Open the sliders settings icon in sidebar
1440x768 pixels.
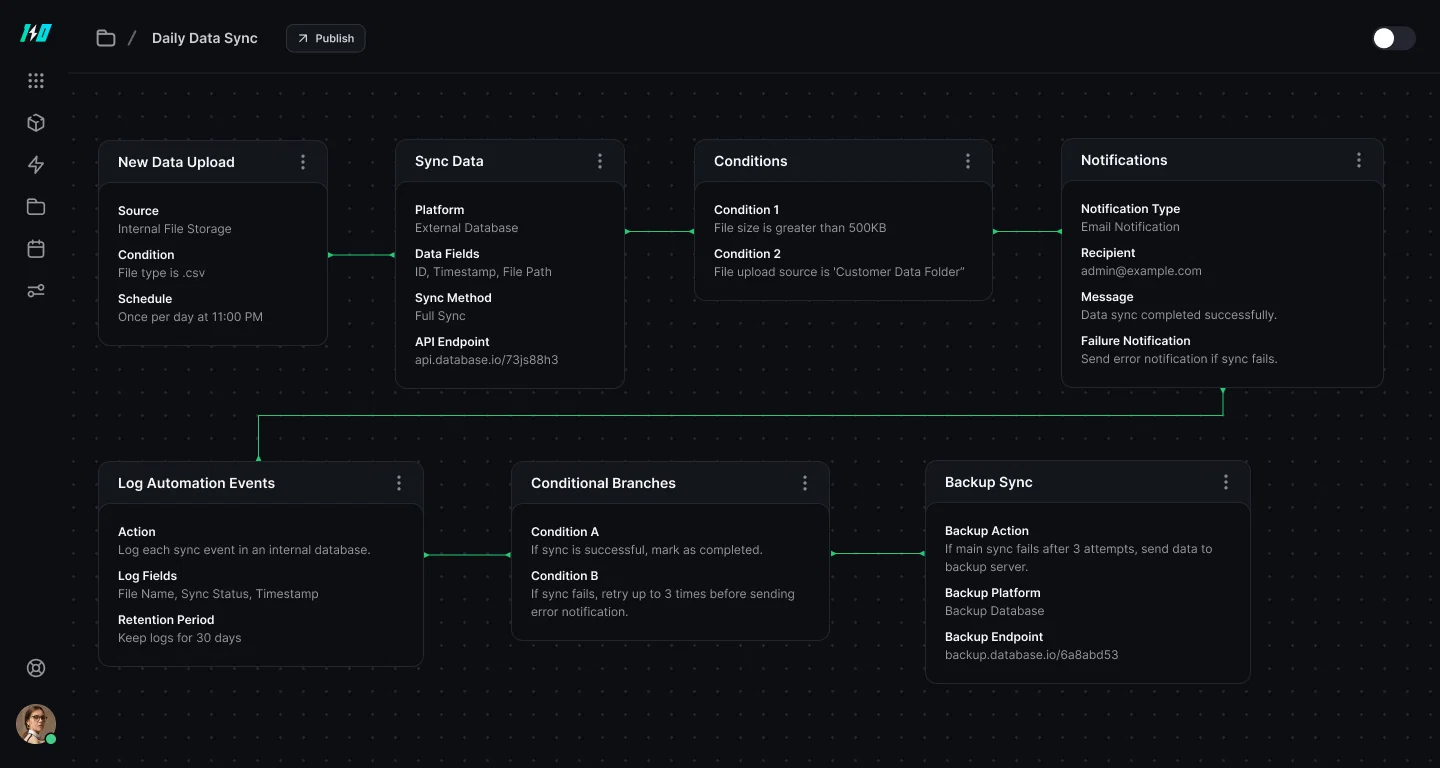pyautogui.click(x=36, y=291)
